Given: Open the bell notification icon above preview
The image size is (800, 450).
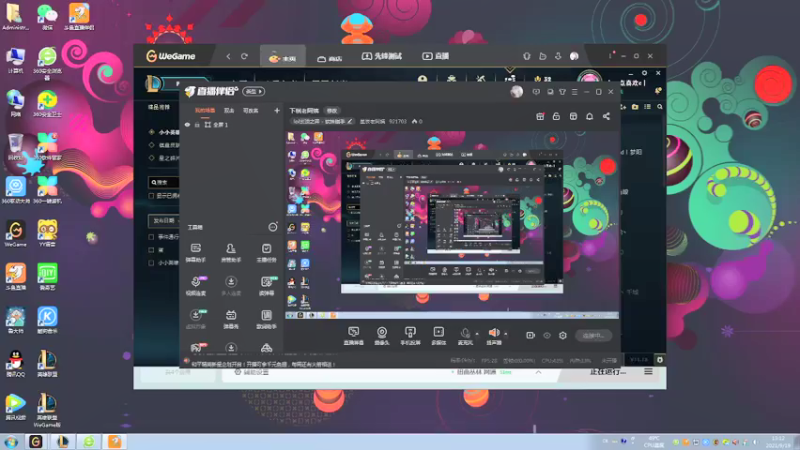Looking at the screenshot, I should pyautogui.click(x=589, y=116).
